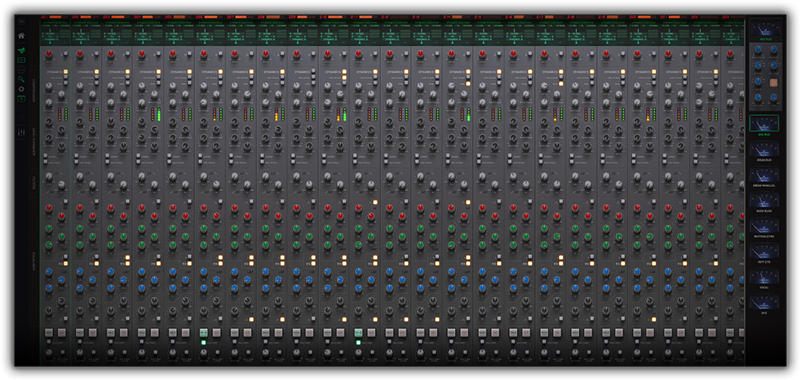Toggle solo safe on channel 001
800x380 pixels.
coord(48,342)
